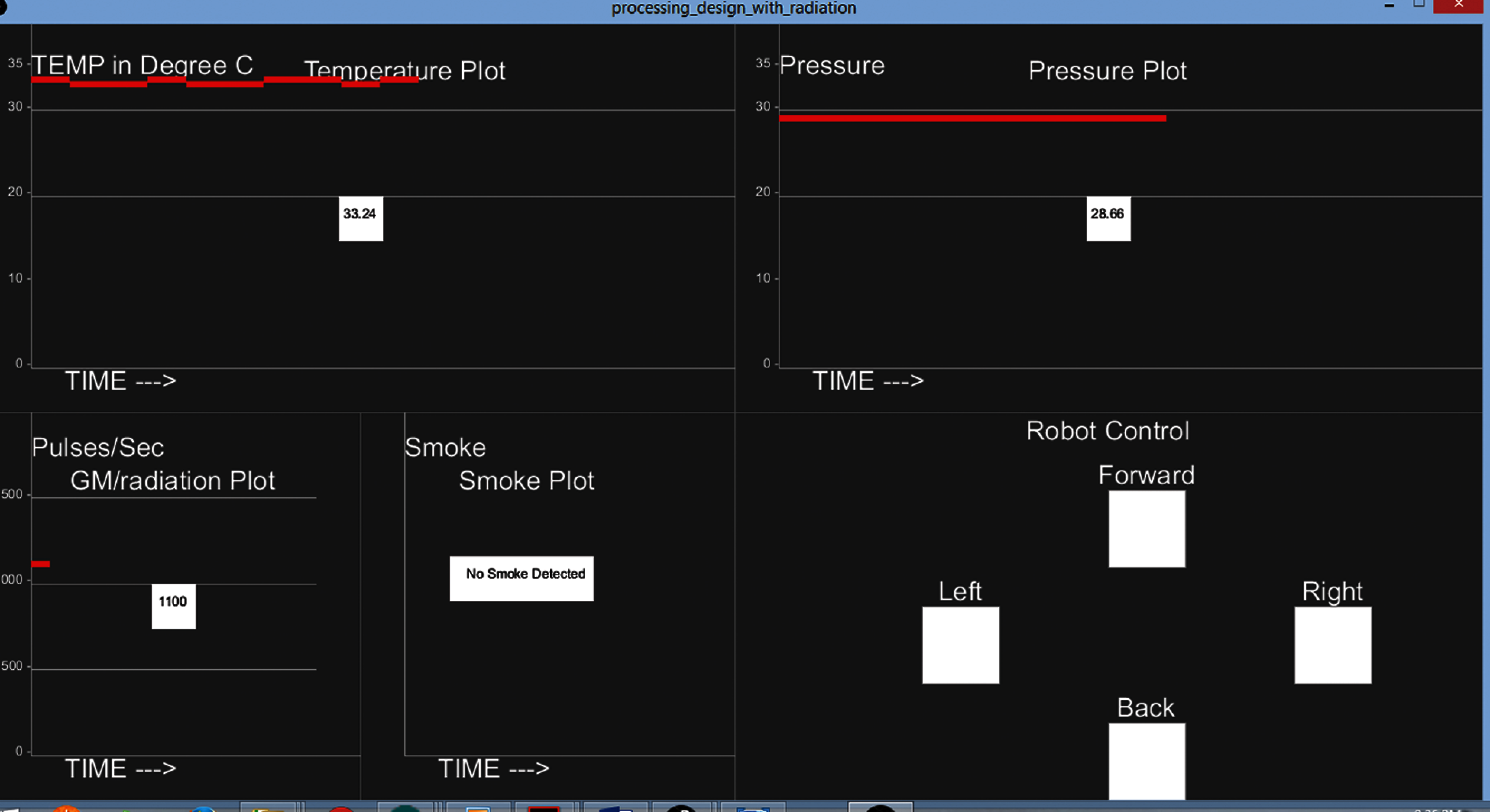Close the window with red X
The width and height of the screenshot is (1490, 812).
point(1458,5)
